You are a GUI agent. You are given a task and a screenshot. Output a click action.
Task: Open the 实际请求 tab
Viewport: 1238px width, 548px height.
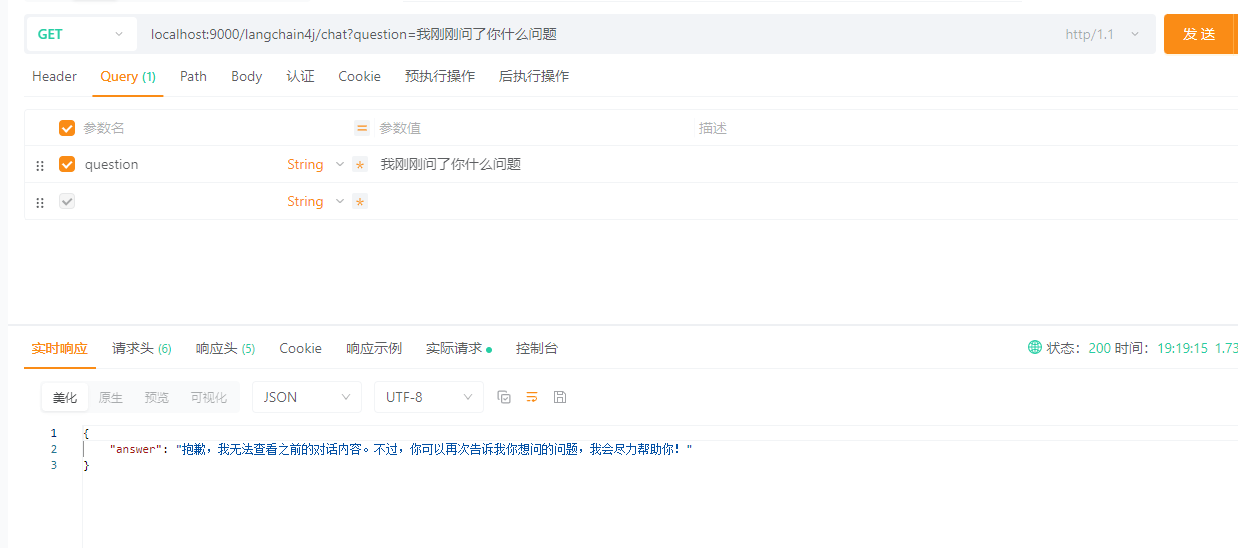tap(459, 348)
